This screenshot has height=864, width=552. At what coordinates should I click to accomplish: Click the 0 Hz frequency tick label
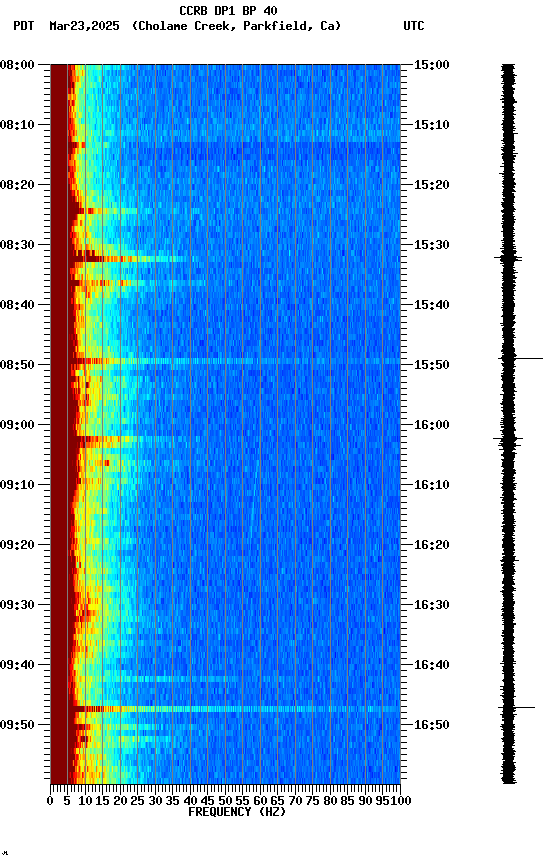pos(50,801)
